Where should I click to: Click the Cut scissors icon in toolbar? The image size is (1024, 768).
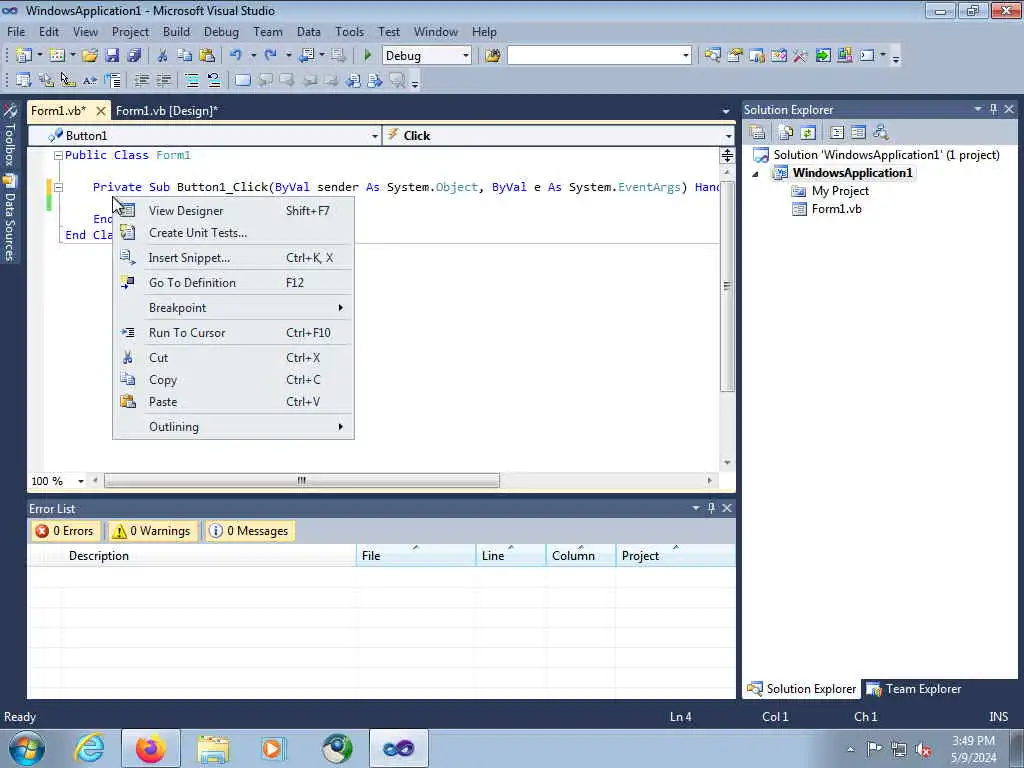162,56
